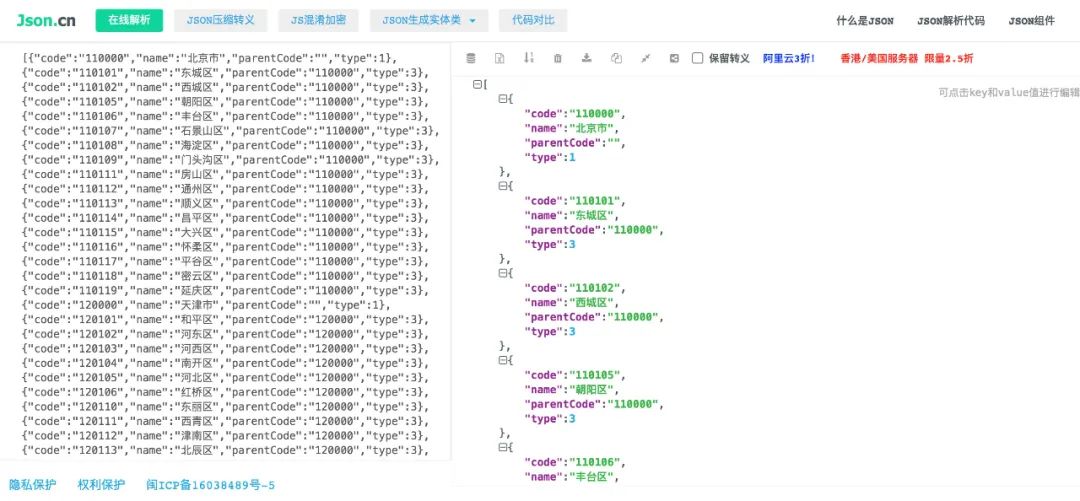Click the file document icon in the toolbar

pos(500,58)
